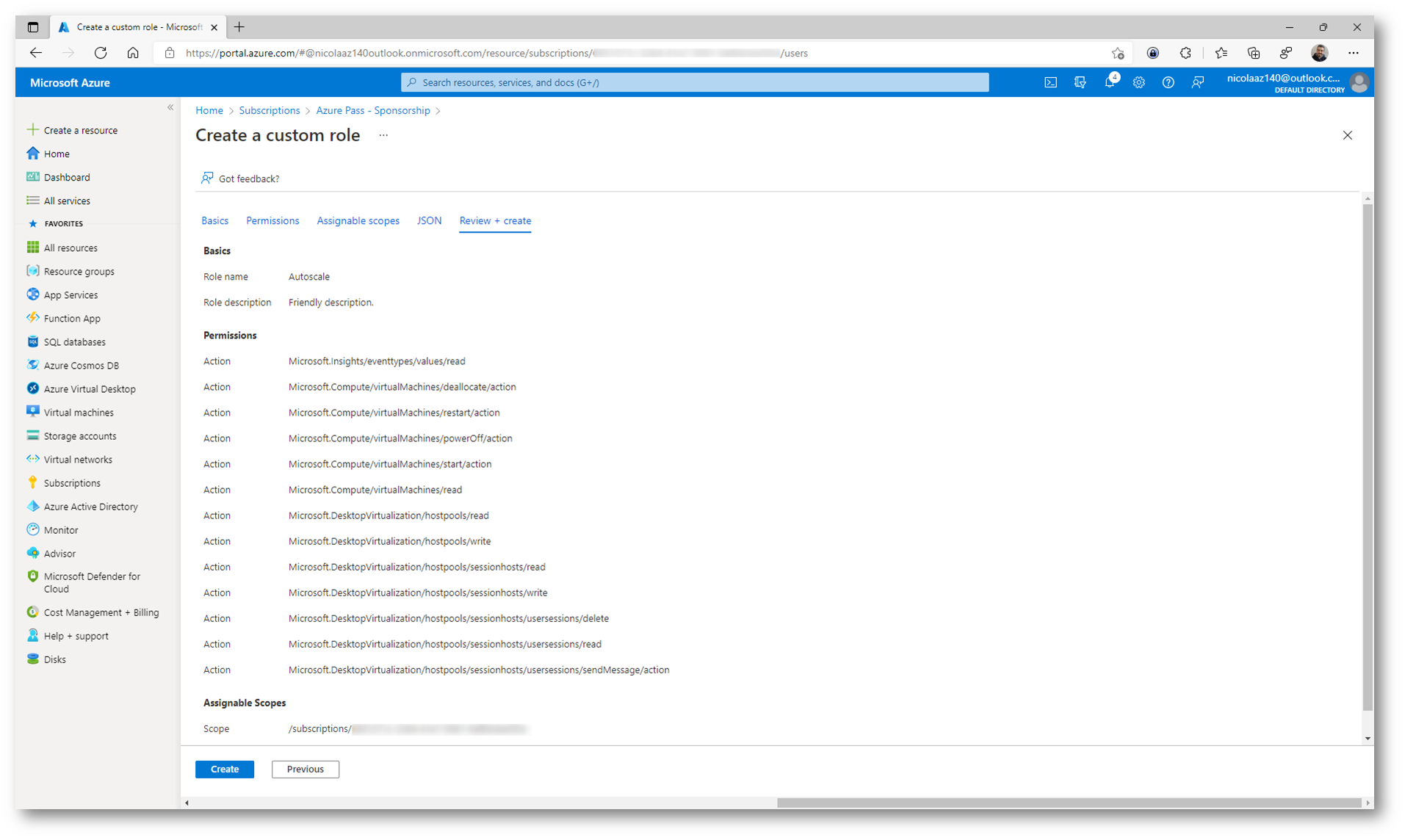Focus the Search resources, services, and docs box
Image resolution: width=1405 pixels, height=840 pixels.
tap(694, 82)
